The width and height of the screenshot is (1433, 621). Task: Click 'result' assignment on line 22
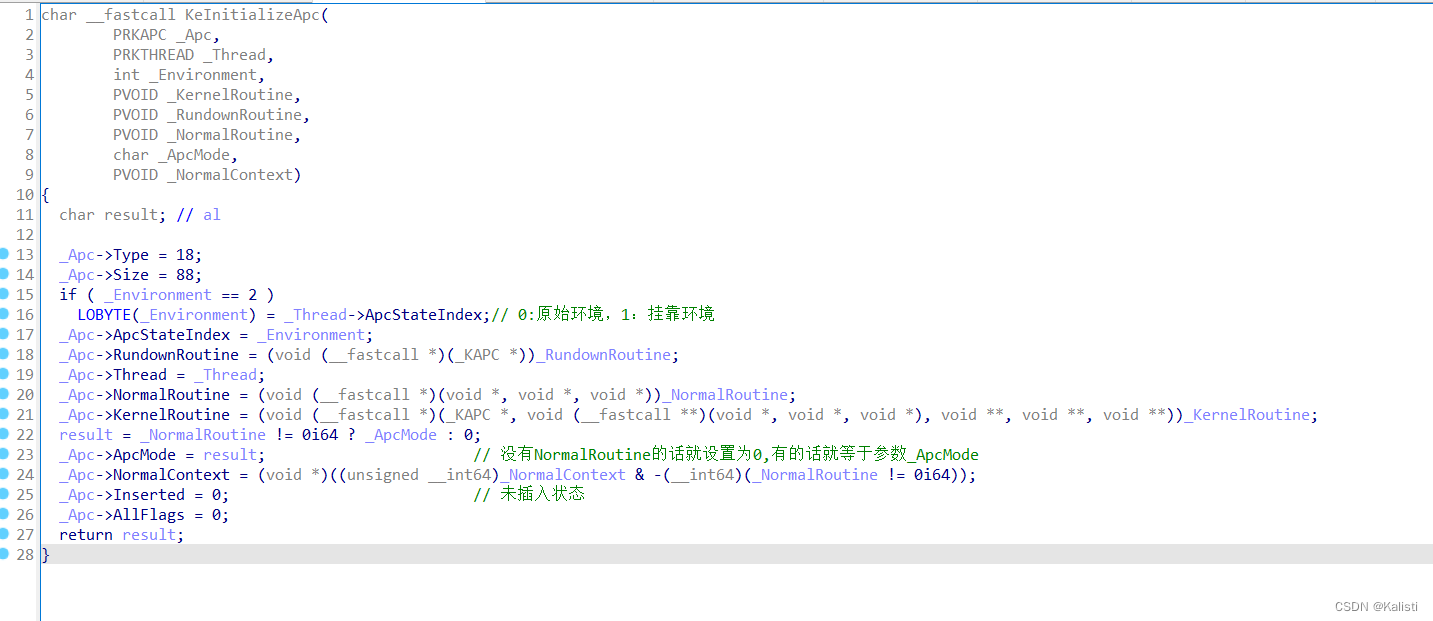tap(86, 435)
